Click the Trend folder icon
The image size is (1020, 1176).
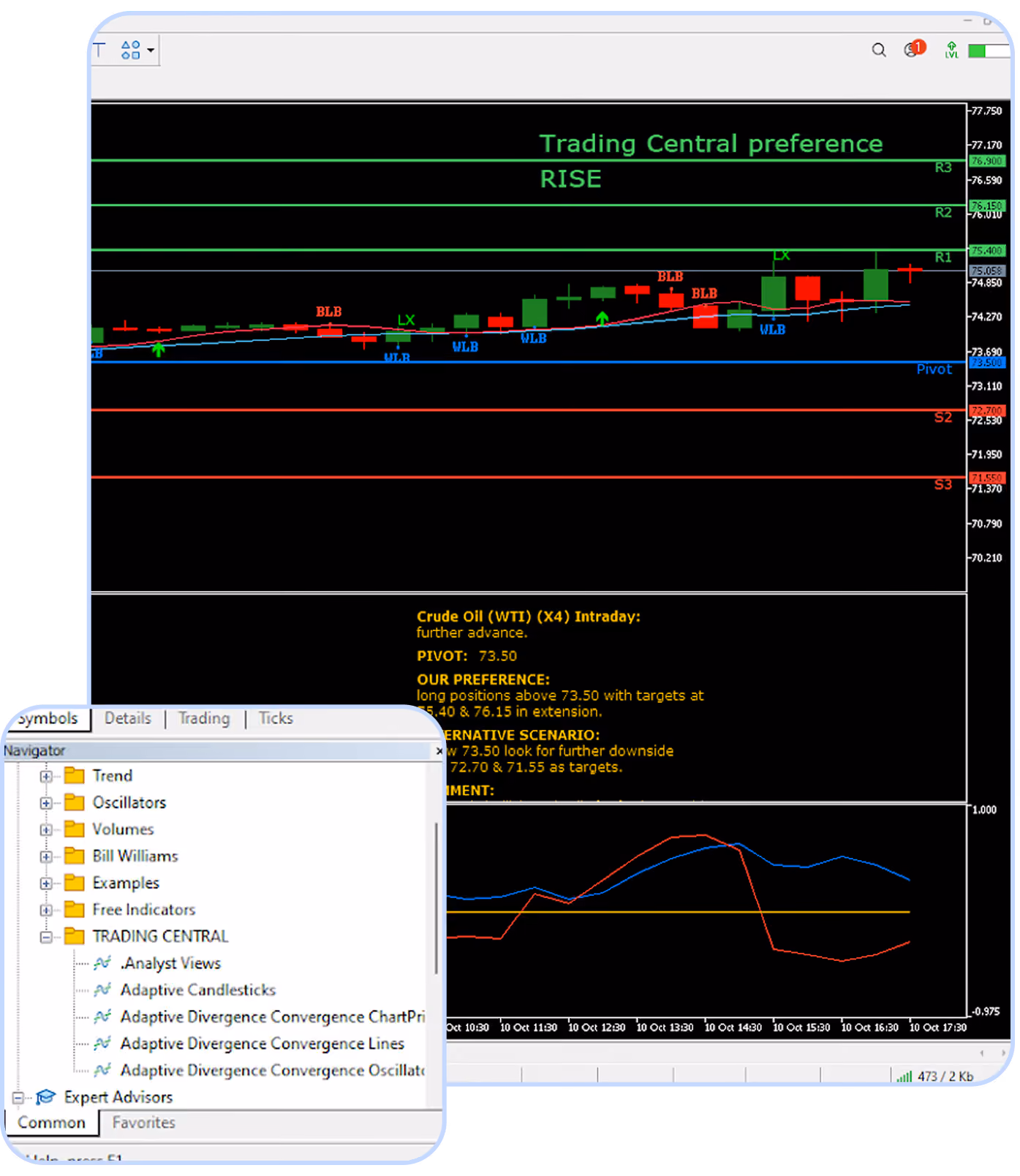(x=75, y=775)
